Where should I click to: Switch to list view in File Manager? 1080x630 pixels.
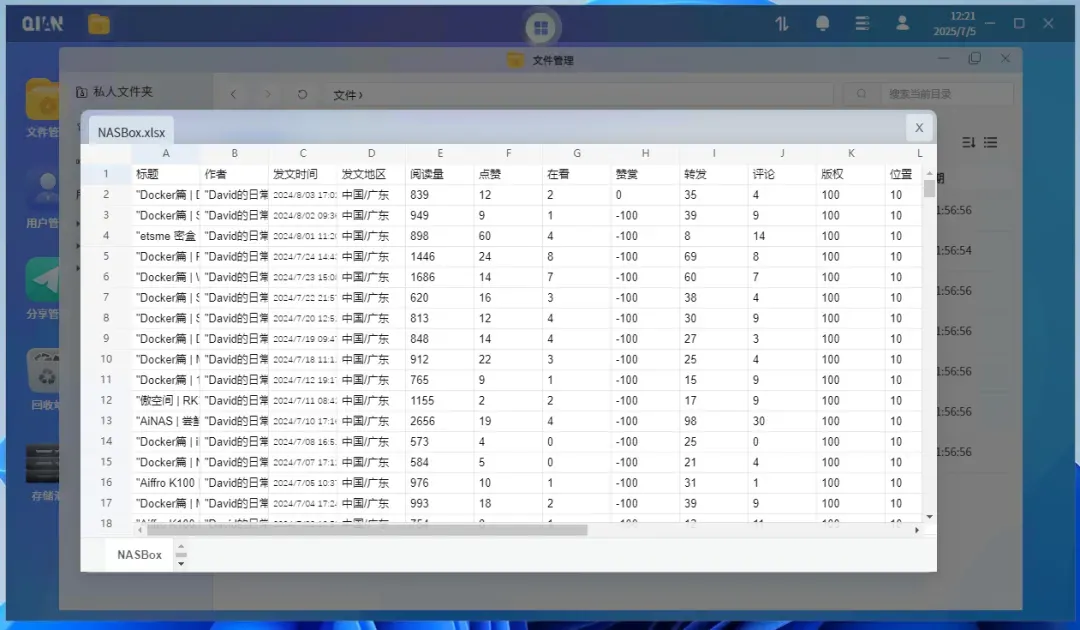tap(990, 143)
